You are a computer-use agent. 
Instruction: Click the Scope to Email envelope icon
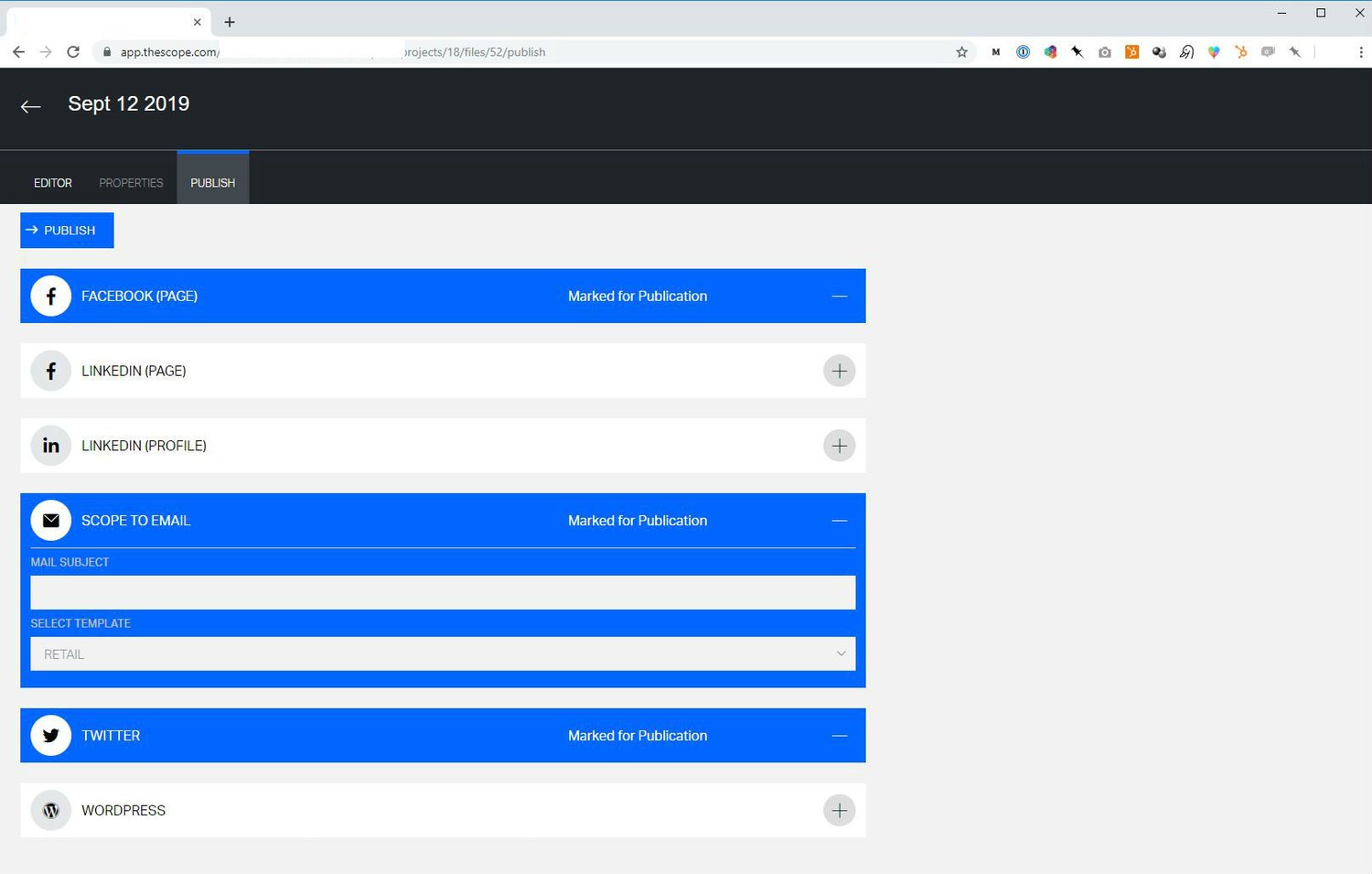[x=50, y=520]
